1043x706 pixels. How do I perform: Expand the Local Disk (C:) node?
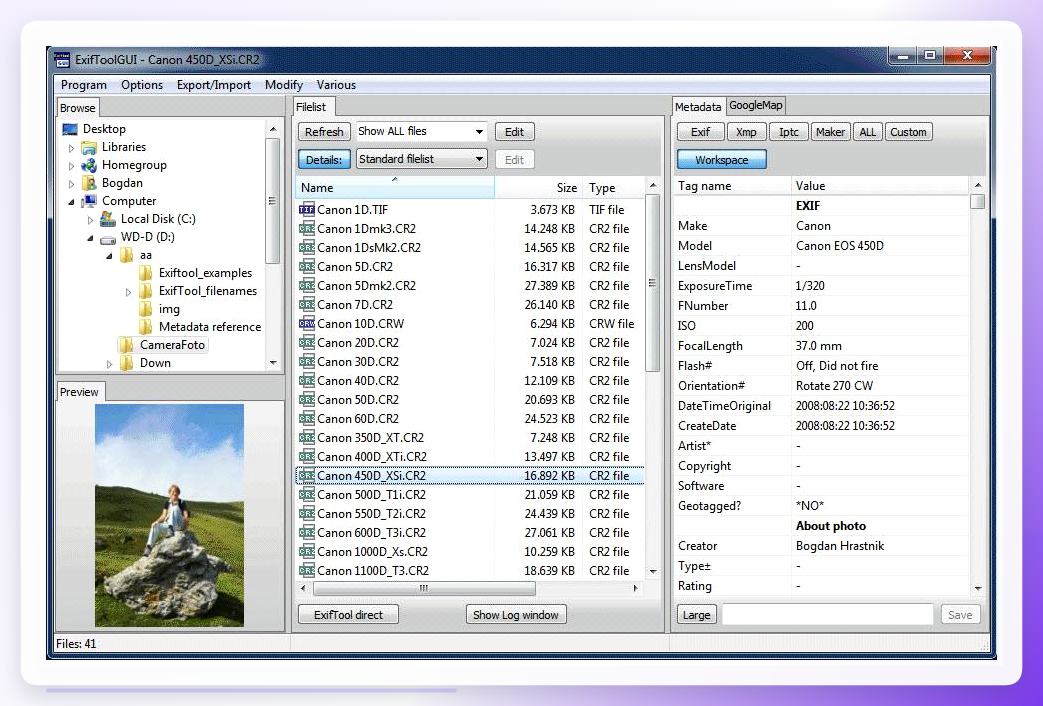click(x=90, y=220)
